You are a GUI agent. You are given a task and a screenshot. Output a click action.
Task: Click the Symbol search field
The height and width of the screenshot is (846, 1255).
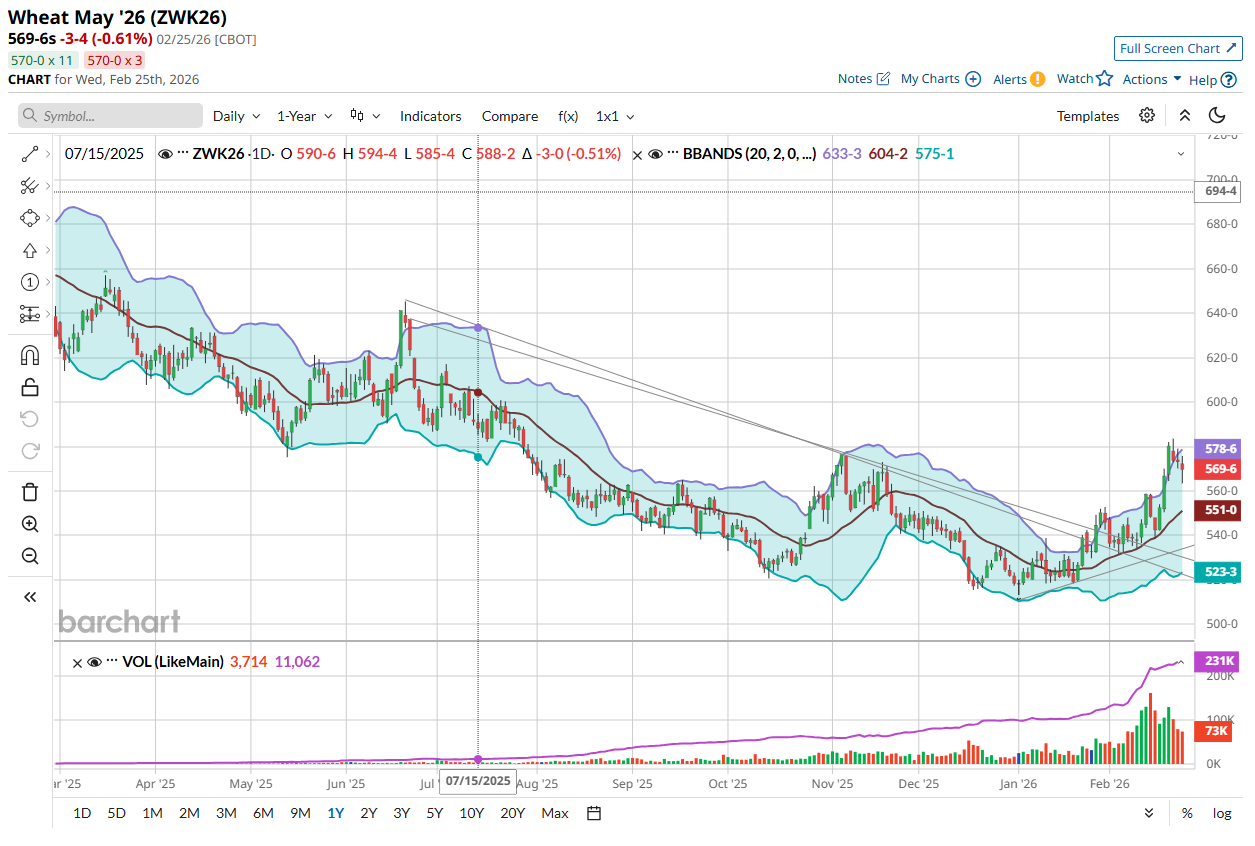tap(110, 116)
